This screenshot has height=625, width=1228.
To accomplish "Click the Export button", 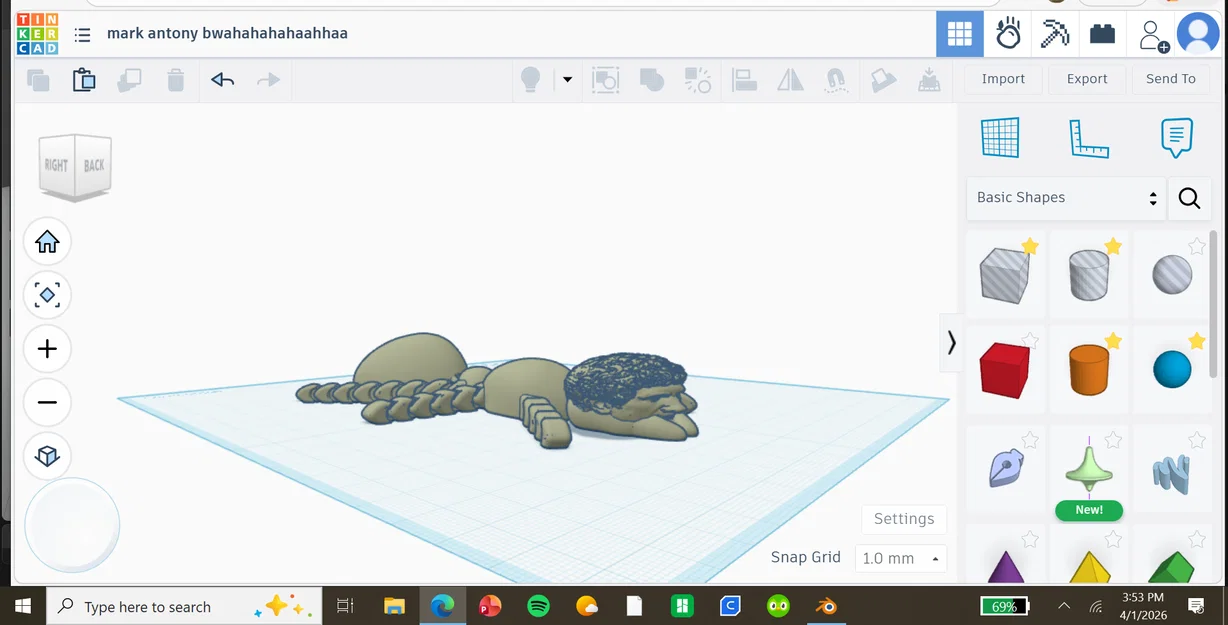I will coord(1086,78).
